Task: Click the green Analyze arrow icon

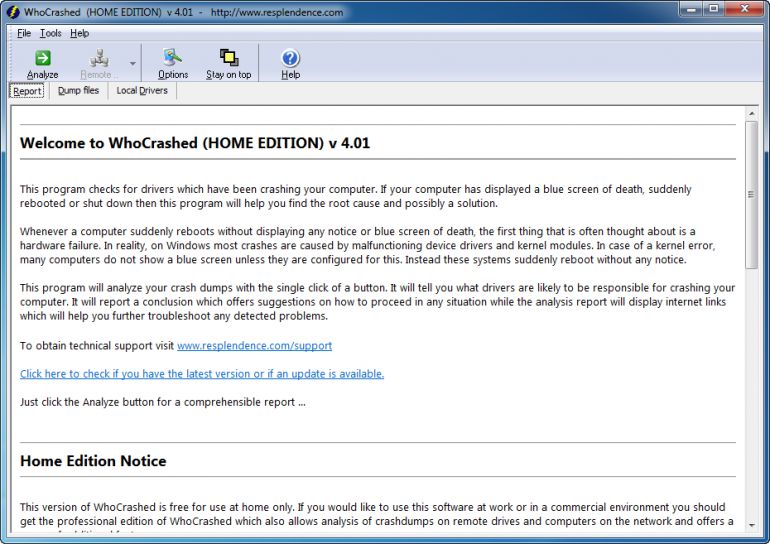Action: click(x=43, y=58)
